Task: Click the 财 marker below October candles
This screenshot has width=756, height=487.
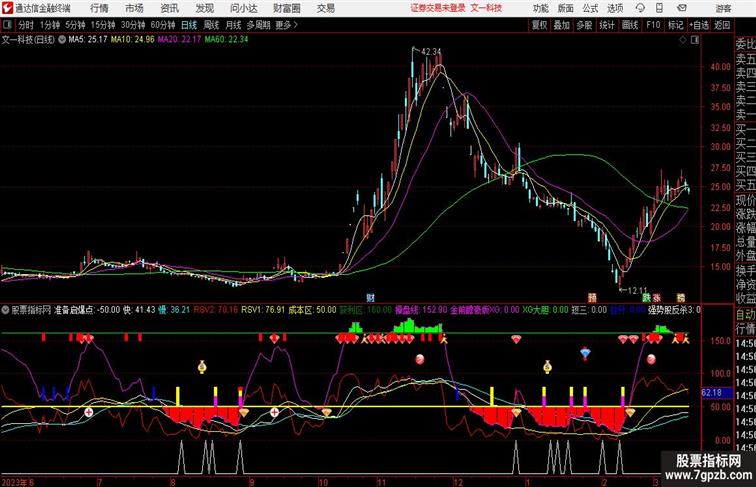Action: pos(370,298)
